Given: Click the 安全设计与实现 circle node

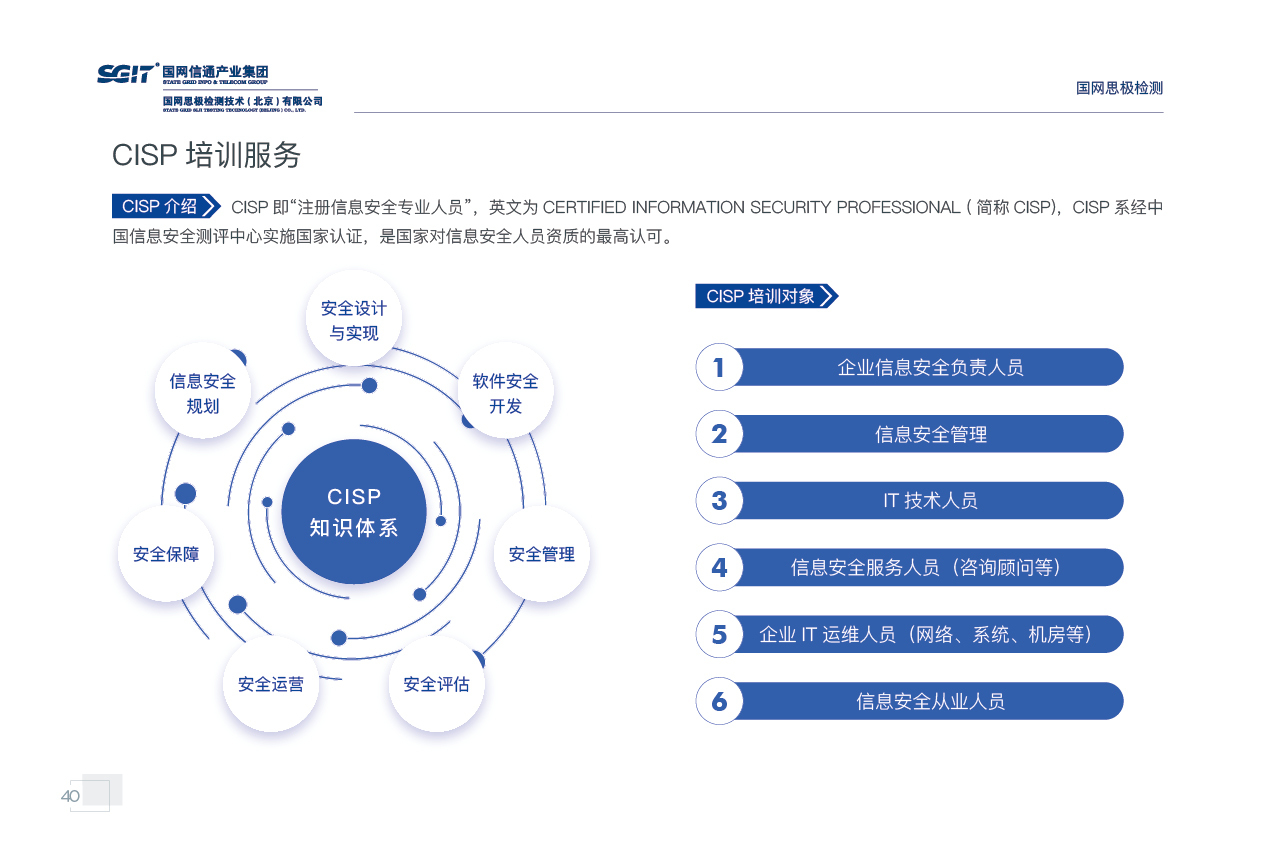Looking at the screenshot, I should point(353,317).
